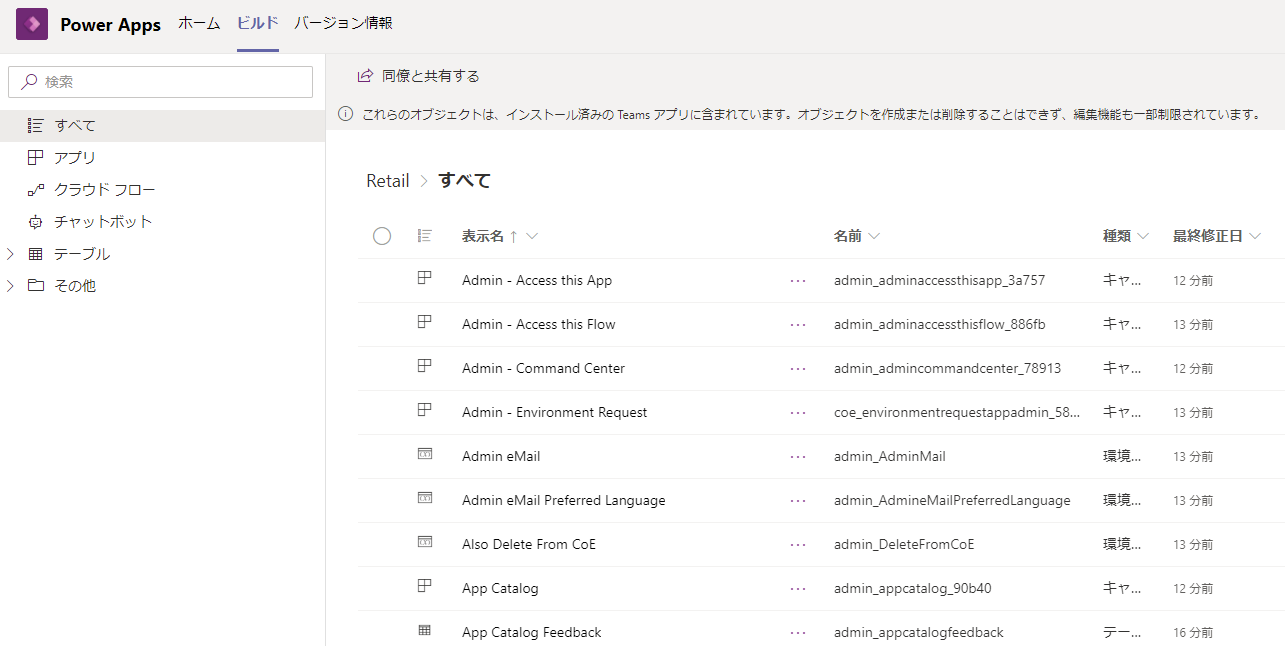Open more options for Also Delete From CoE
Screen dimensions: 1285x646
coord(797,545)
